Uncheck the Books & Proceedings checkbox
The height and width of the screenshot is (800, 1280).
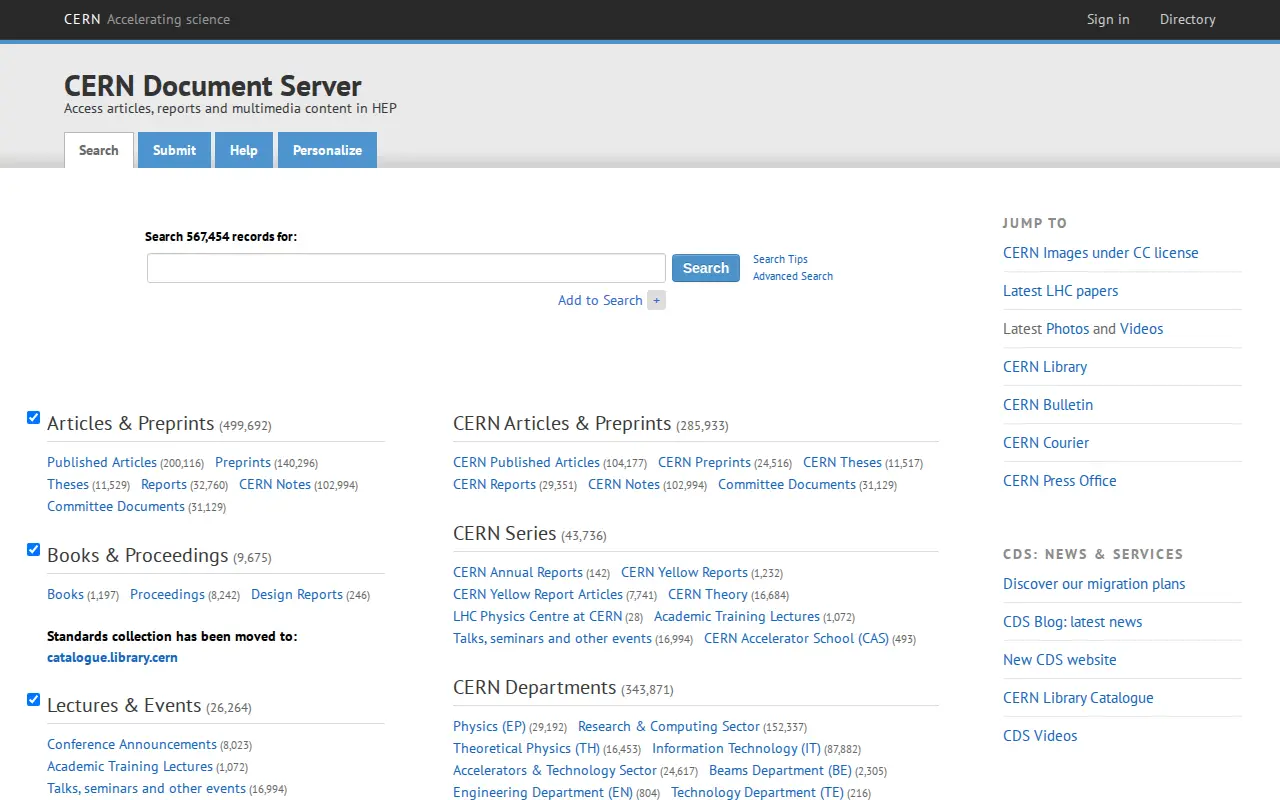pyautogui.click(x=33, y=549)
